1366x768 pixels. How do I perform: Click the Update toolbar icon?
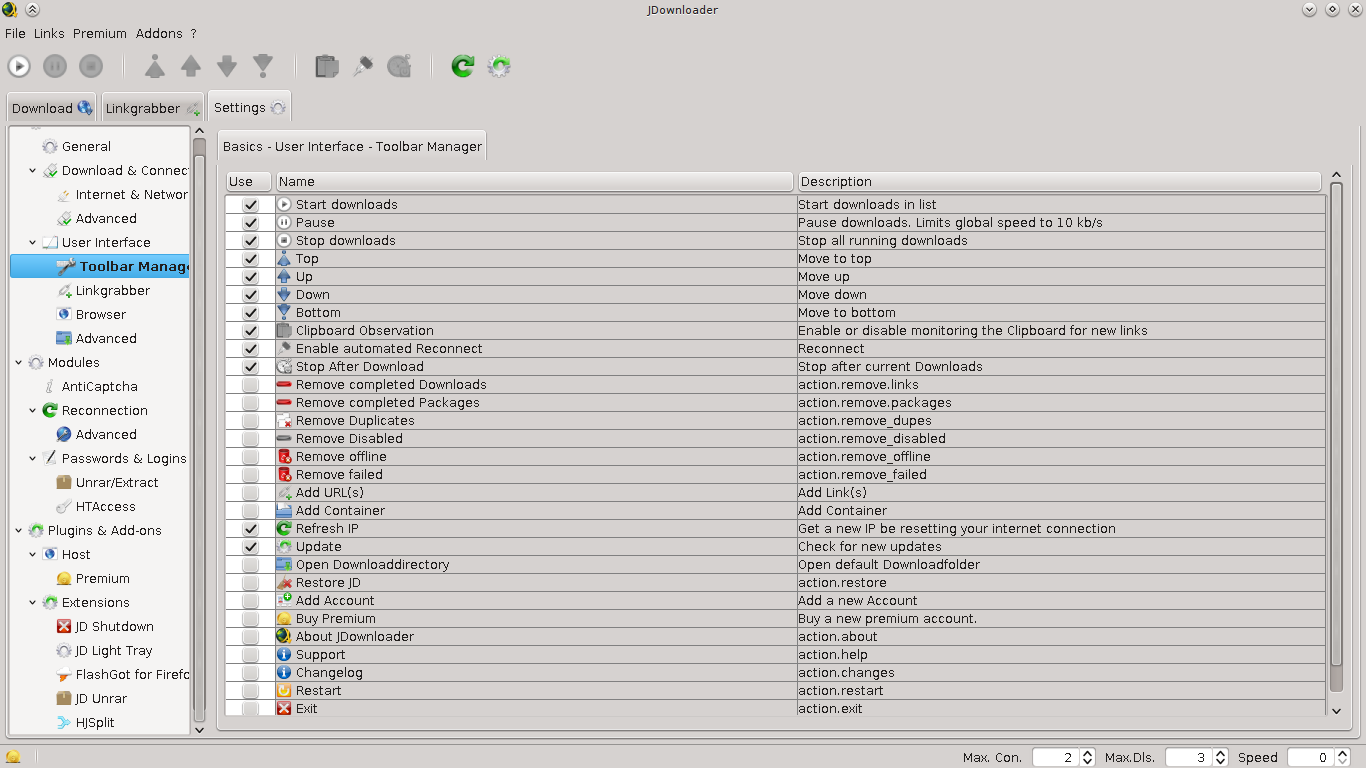(x=499, y=66)
